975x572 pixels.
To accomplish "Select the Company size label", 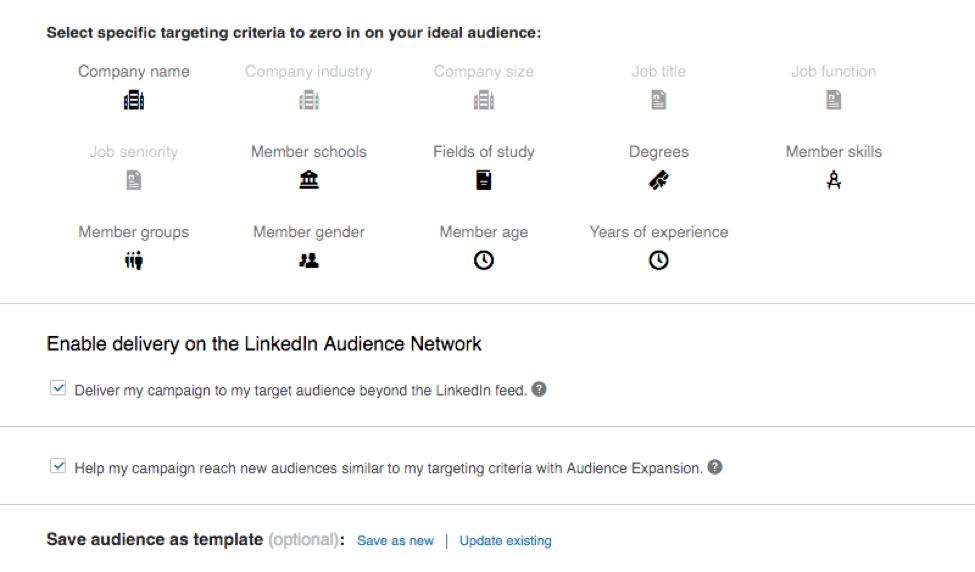I will click(484, 72).
